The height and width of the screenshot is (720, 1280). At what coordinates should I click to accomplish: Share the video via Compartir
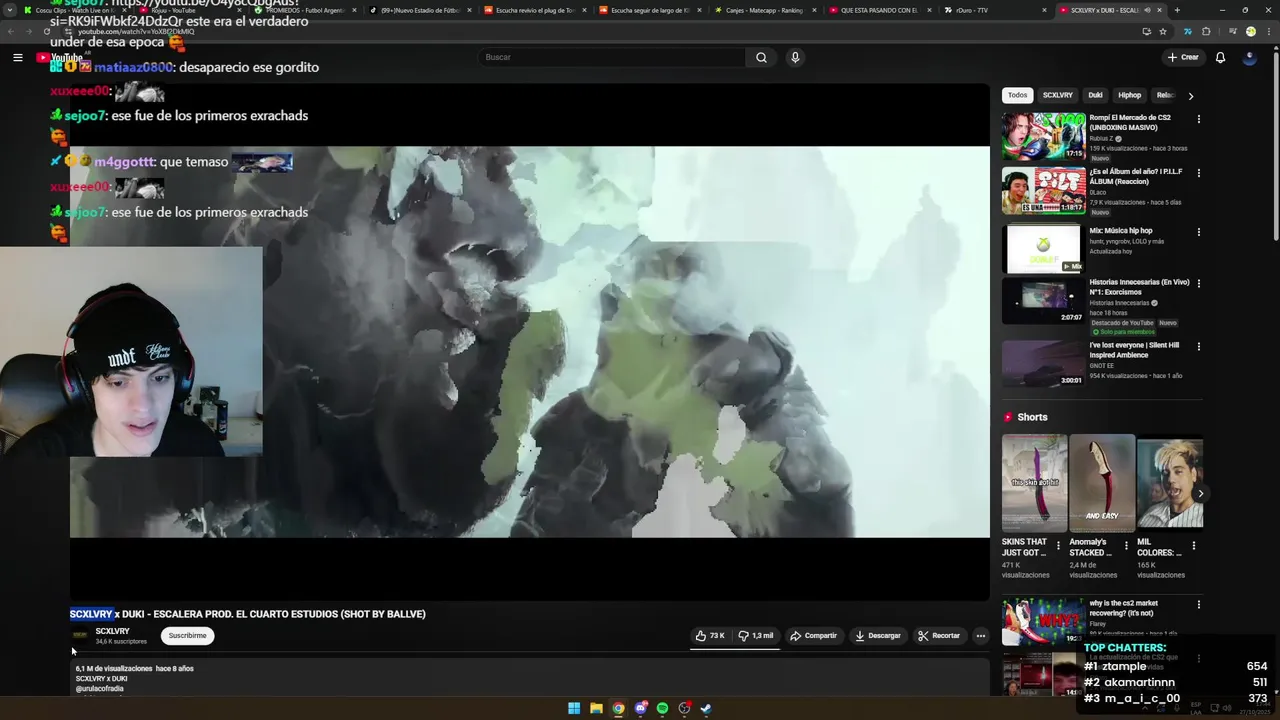tap(813, 635)
